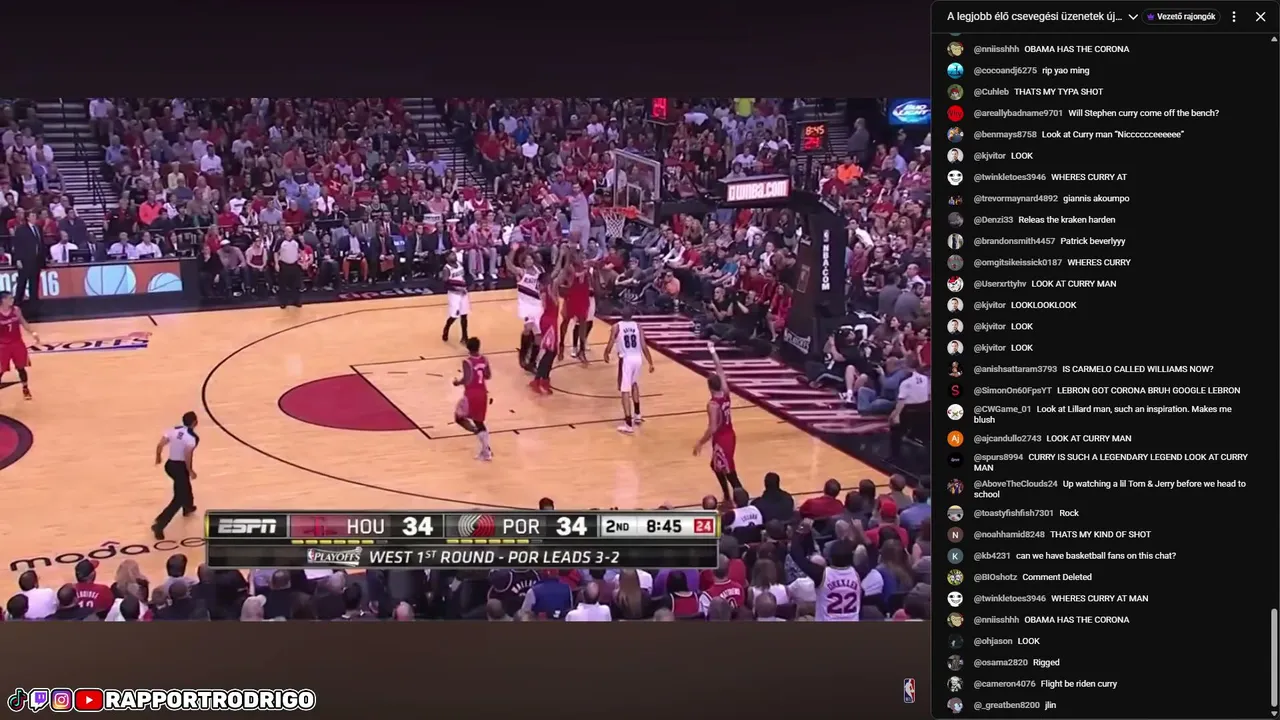Open the @Denzi33 username
Image resolution: width=1280 pixels, height=720 pixels.
coord(994,220)
